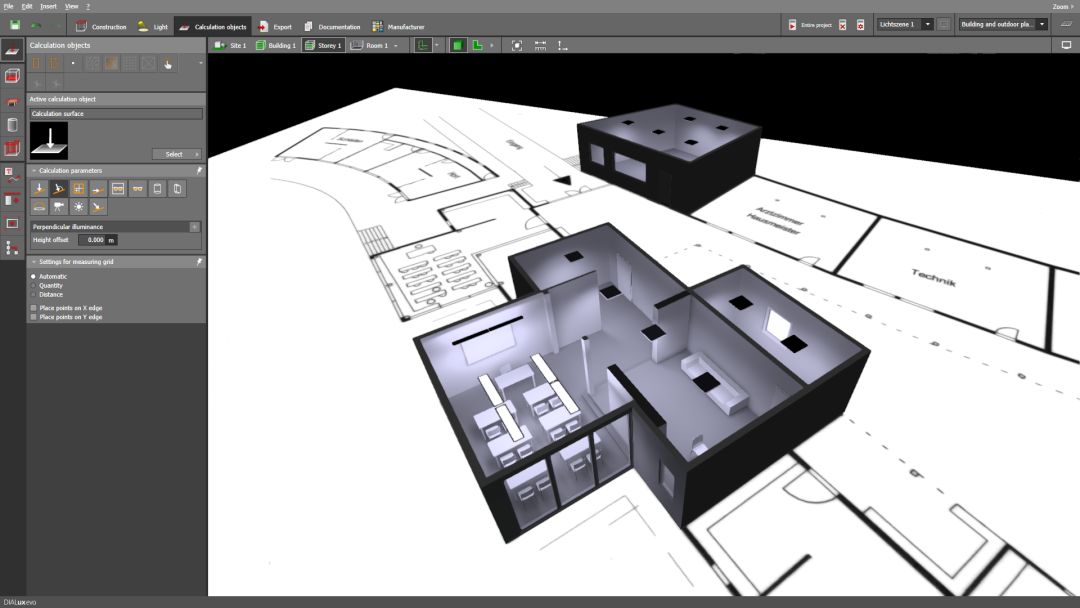This screenshot has width=1080, height=608.
Task: Tick Place points on Y edge checkbox
Action: pyautogui.click(x=33, y=317)
